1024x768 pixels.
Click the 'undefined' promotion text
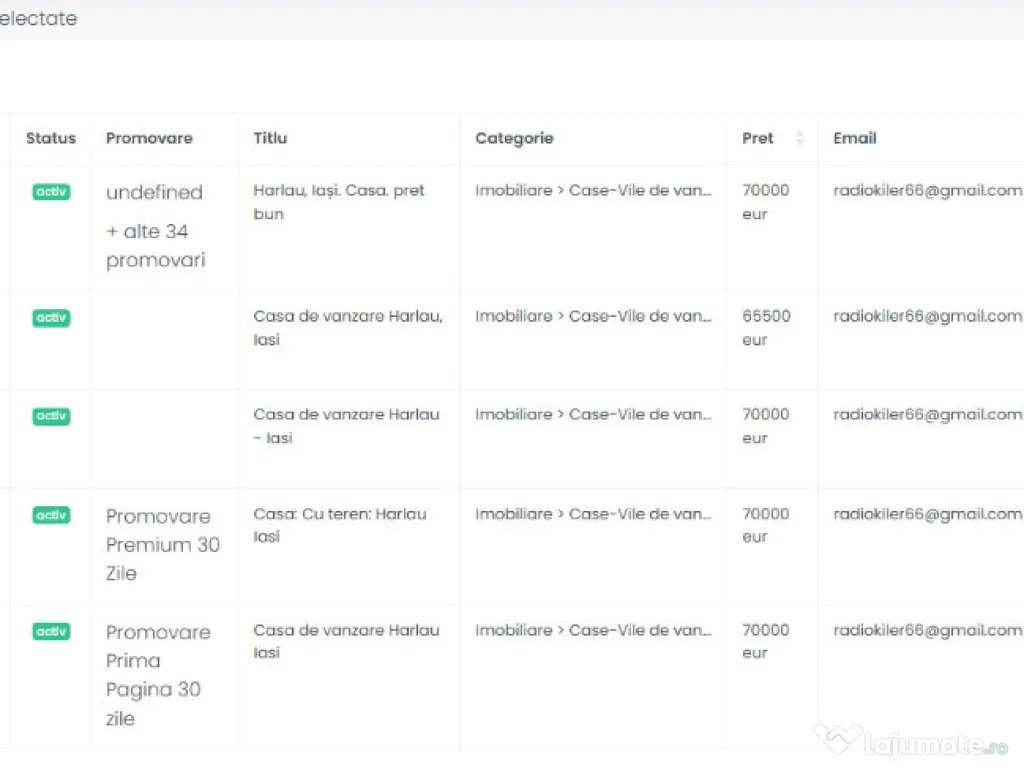coord(154,193)
